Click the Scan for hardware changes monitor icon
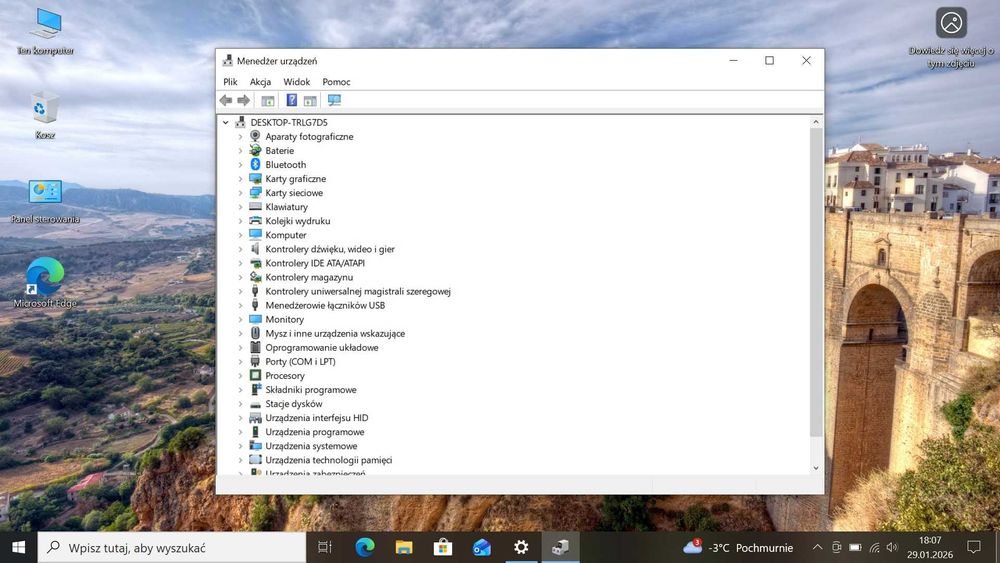The image size is (1000, 563). [x=334, y=100]
